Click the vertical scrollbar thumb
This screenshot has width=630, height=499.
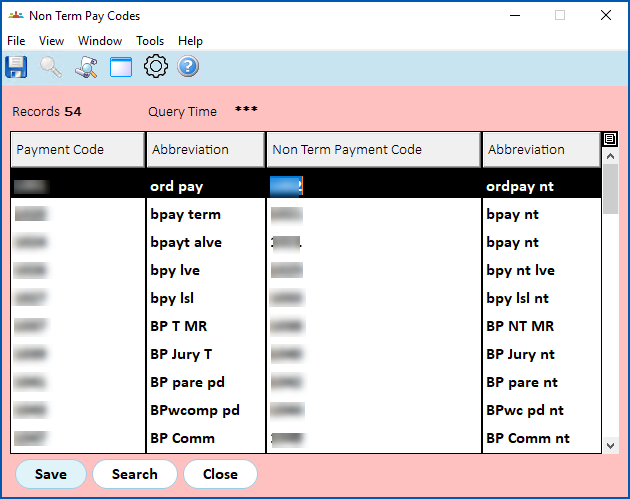(611, 189)
